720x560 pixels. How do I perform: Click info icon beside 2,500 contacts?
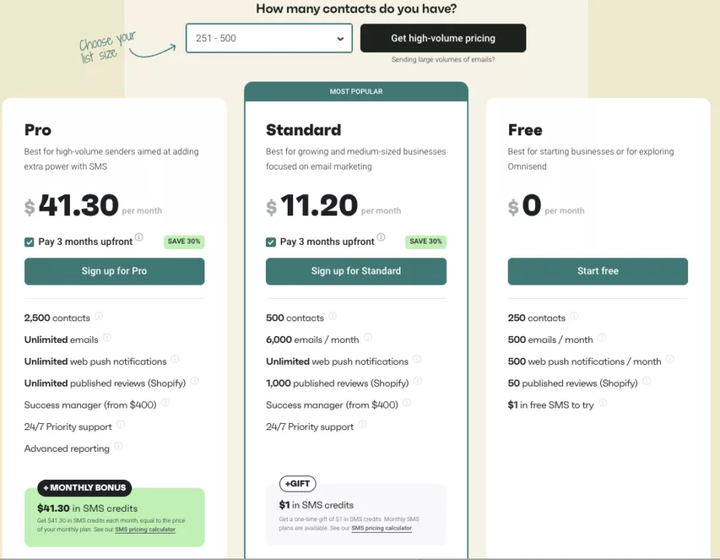99,316
